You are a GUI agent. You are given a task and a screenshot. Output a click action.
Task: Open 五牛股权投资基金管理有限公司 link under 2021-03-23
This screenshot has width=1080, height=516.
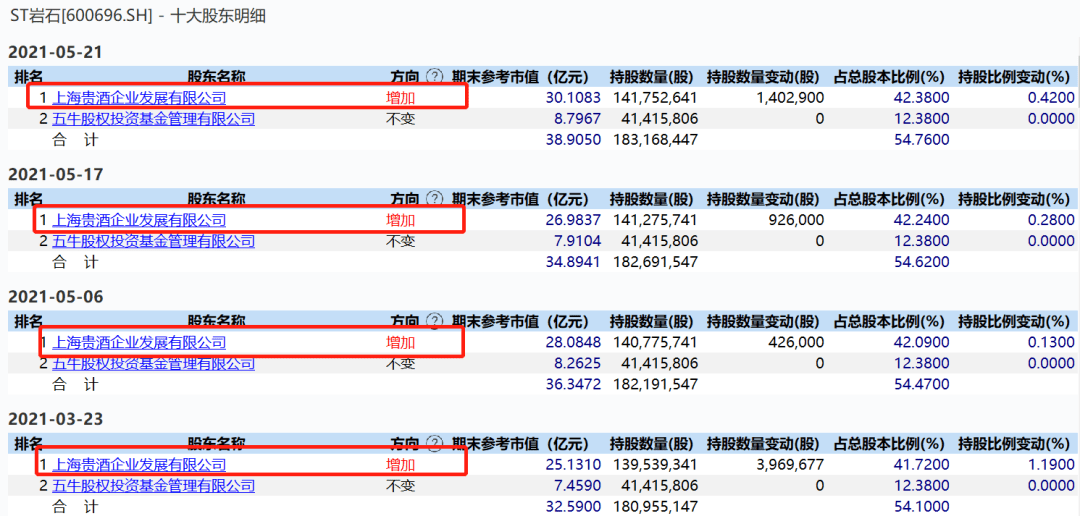coord(154,485)
